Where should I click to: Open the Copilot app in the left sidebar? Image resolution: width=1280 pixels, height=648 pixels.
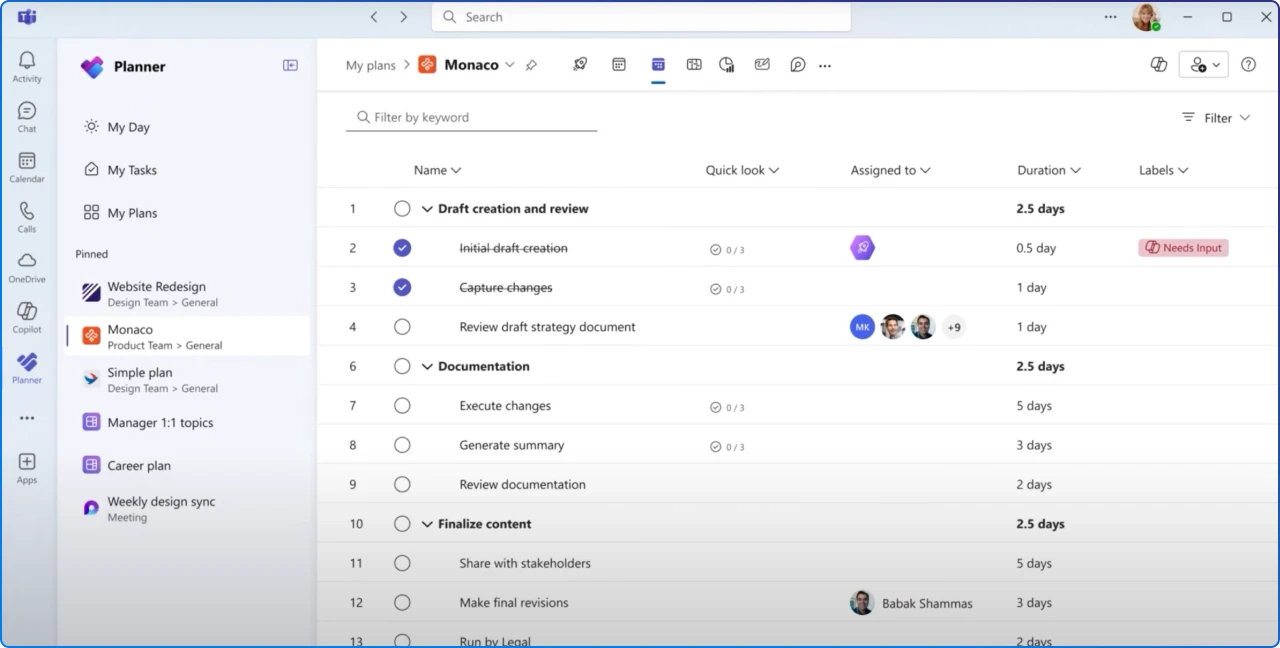(x=26, y=312)
